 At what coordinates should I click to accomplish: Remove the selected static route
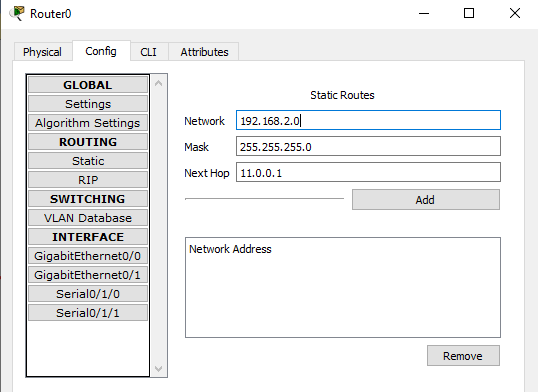(x=463, y=356)
